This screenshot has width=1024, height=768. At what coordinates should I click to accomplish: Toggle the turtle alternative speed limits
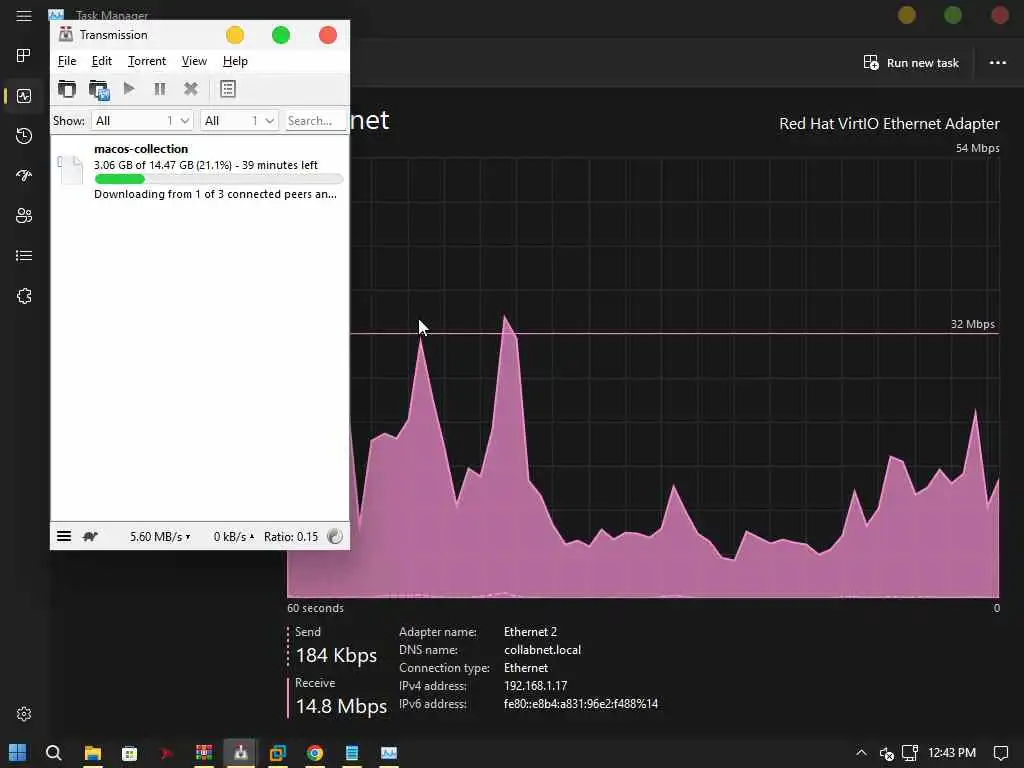click(90, 536)
